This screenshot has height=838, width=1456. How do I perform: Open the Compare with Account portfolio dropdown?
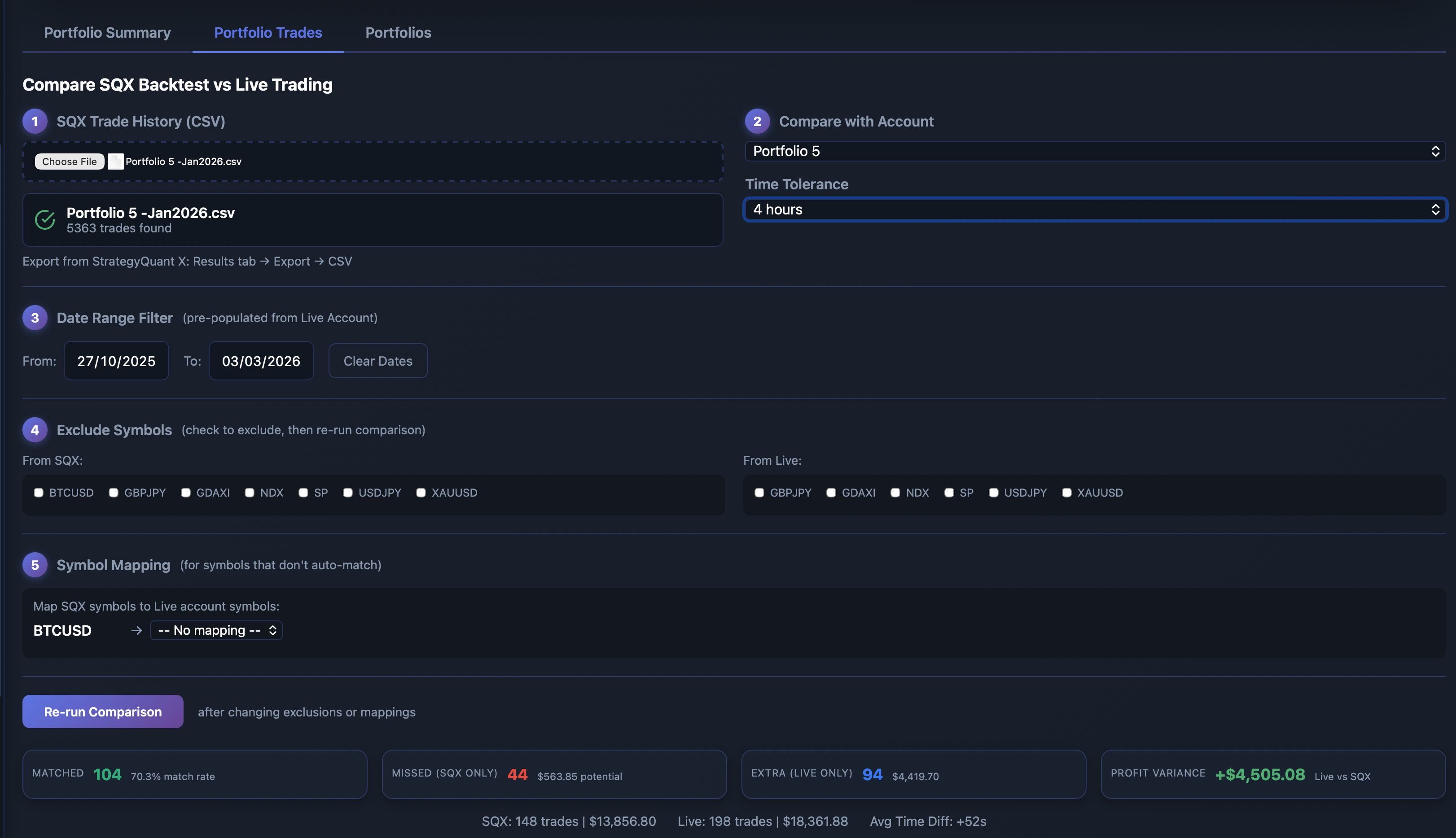tap(1094, 151)
